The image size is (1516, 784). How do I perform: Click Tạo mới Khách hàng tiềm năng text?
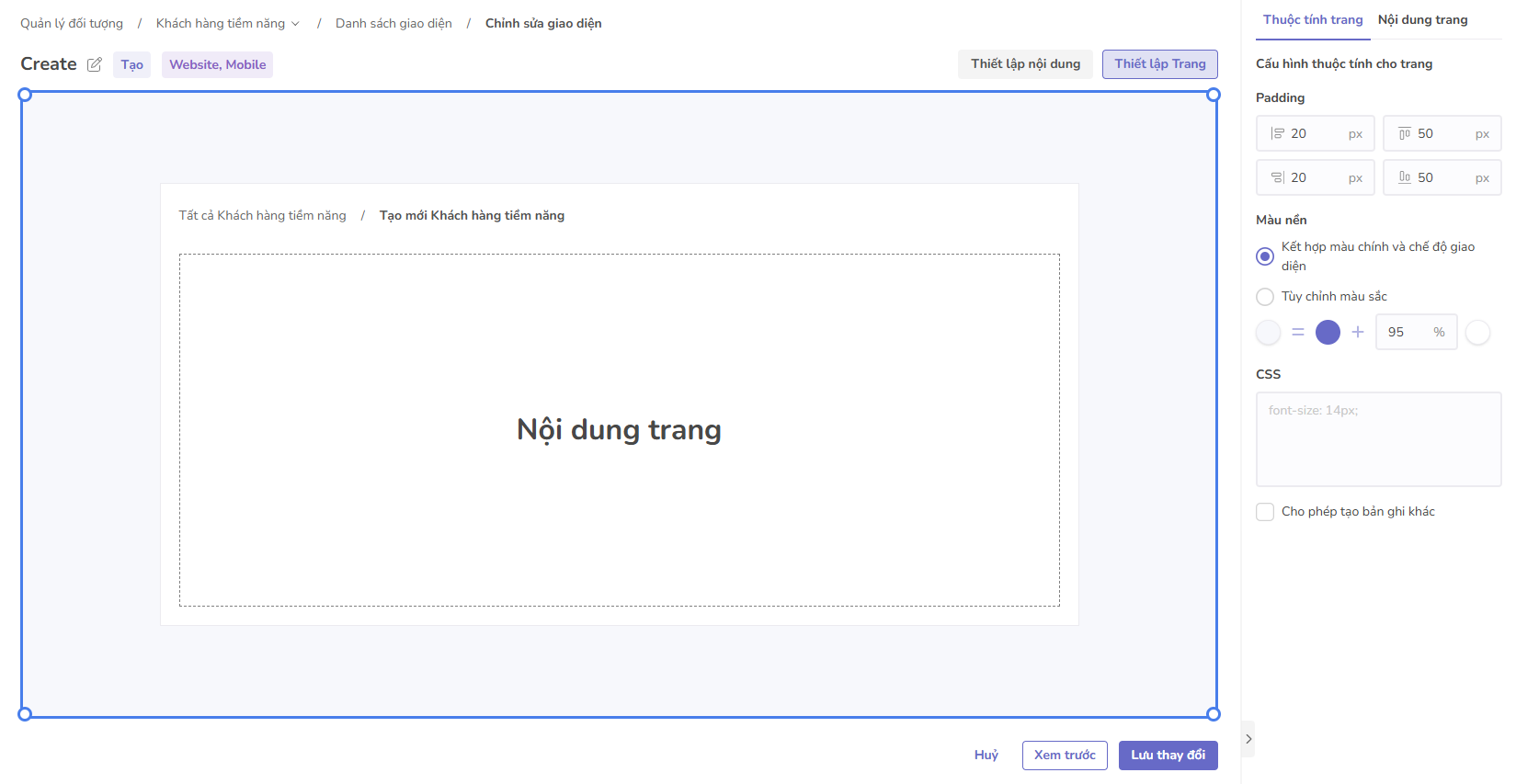(x=472, y=215)
